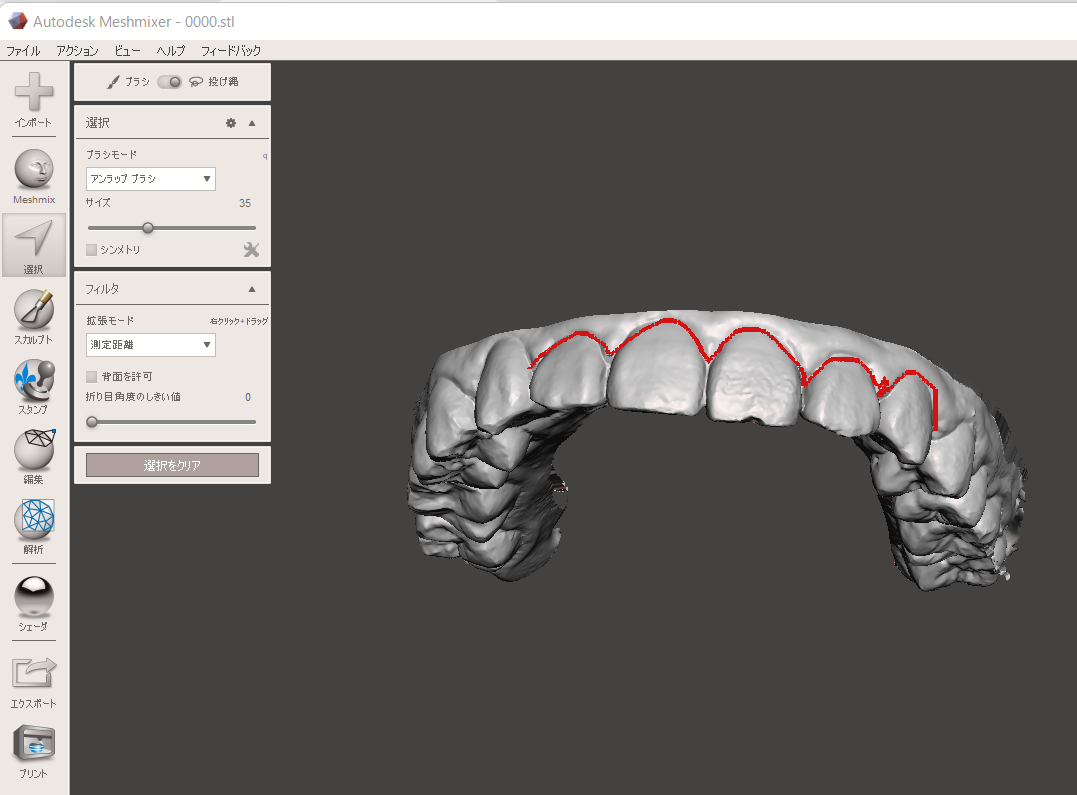Open the 編集 edit tool

pyautogui.click(x=34, y=449)
